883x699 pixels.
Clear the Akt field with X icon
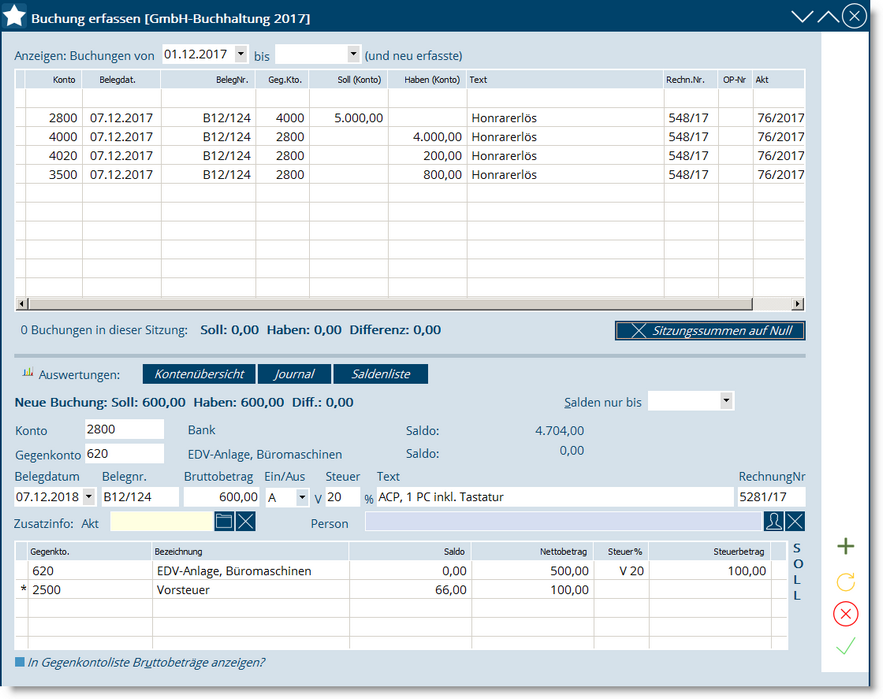pos(246,521)
